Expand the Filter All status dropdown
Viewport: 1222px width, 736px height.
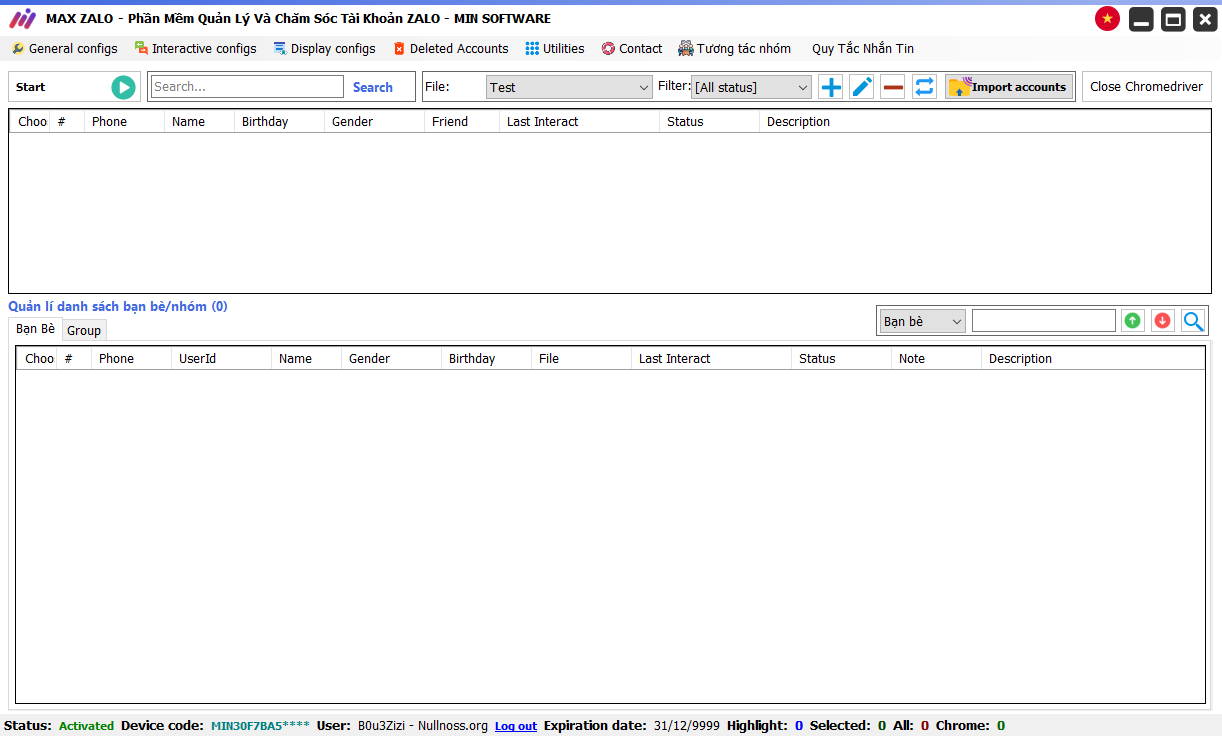click(x=751, y=87)
